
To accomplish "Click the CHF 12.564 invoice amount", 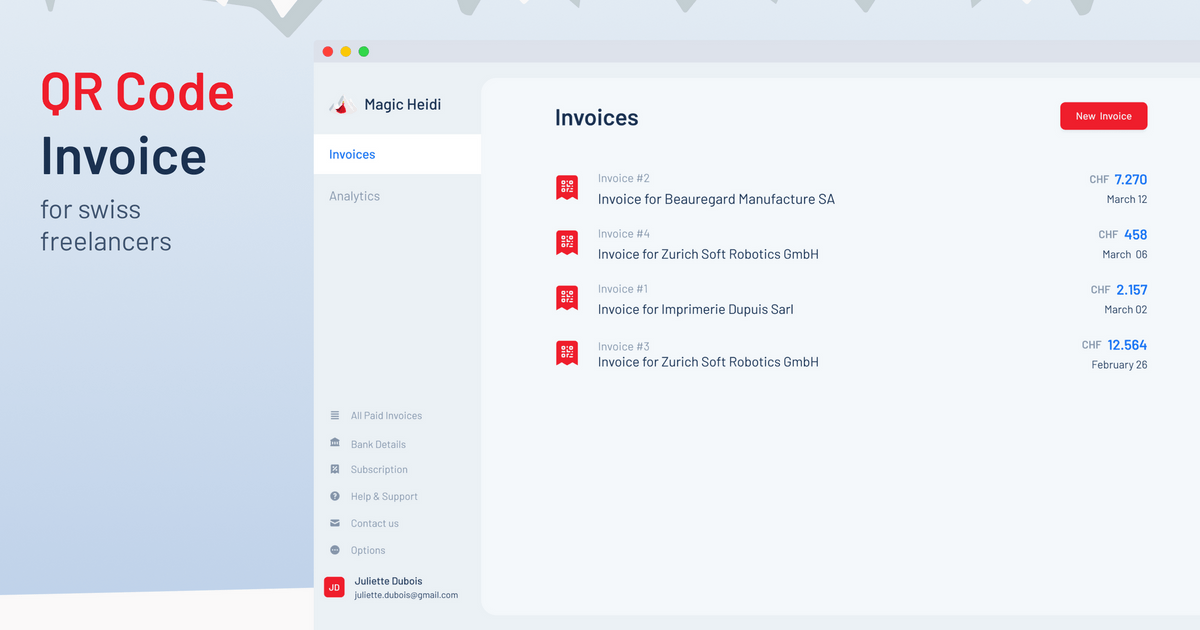I will tap(1126, 345).
